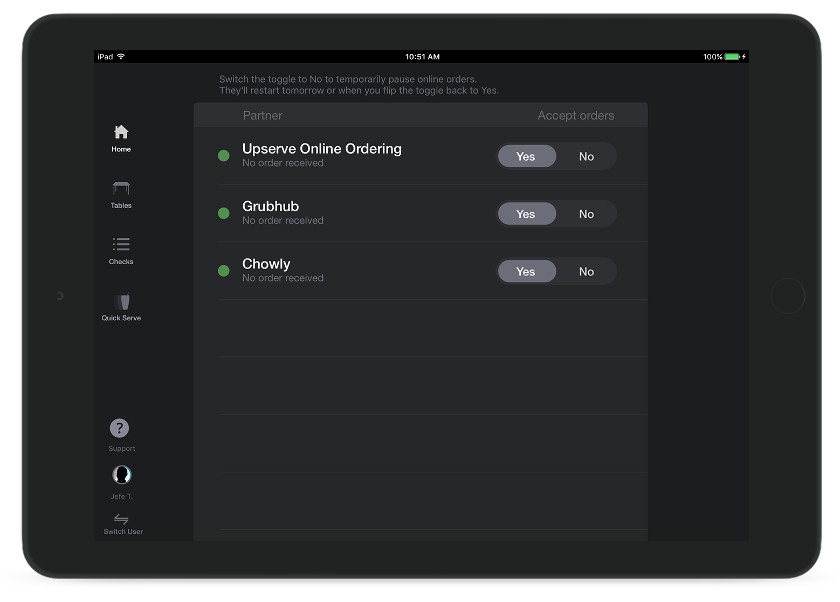Click green status dot for Upserve Online Ordering
Screen dimensions: 840x602
(x=224, y=156)
